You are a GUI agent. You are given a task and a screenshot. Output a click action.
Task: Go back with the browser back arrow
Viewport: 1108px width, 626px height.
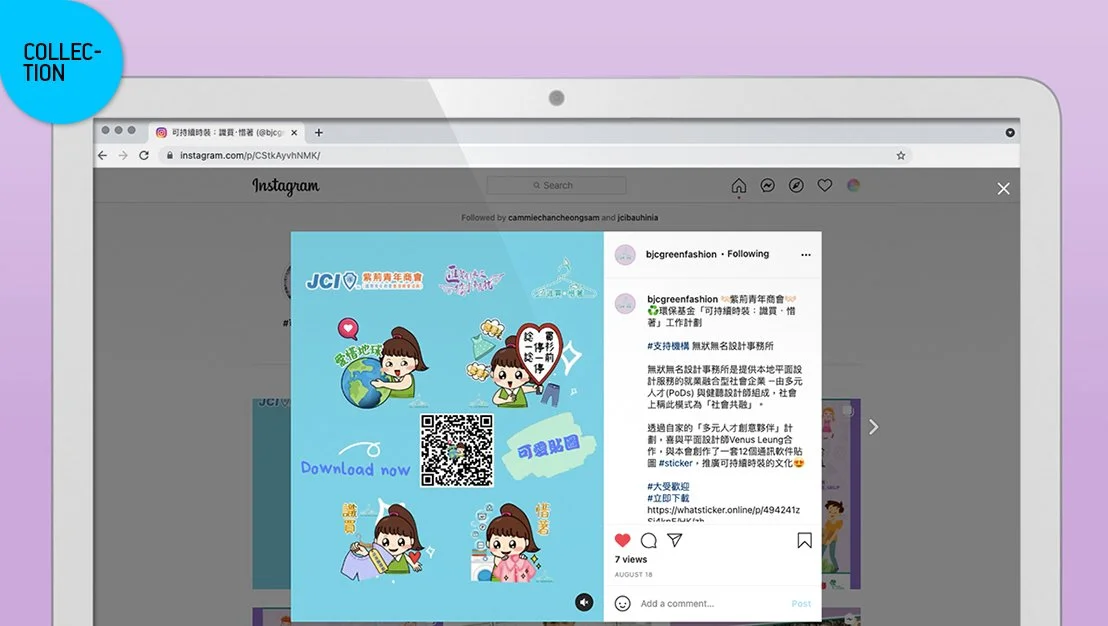[102, 155]
